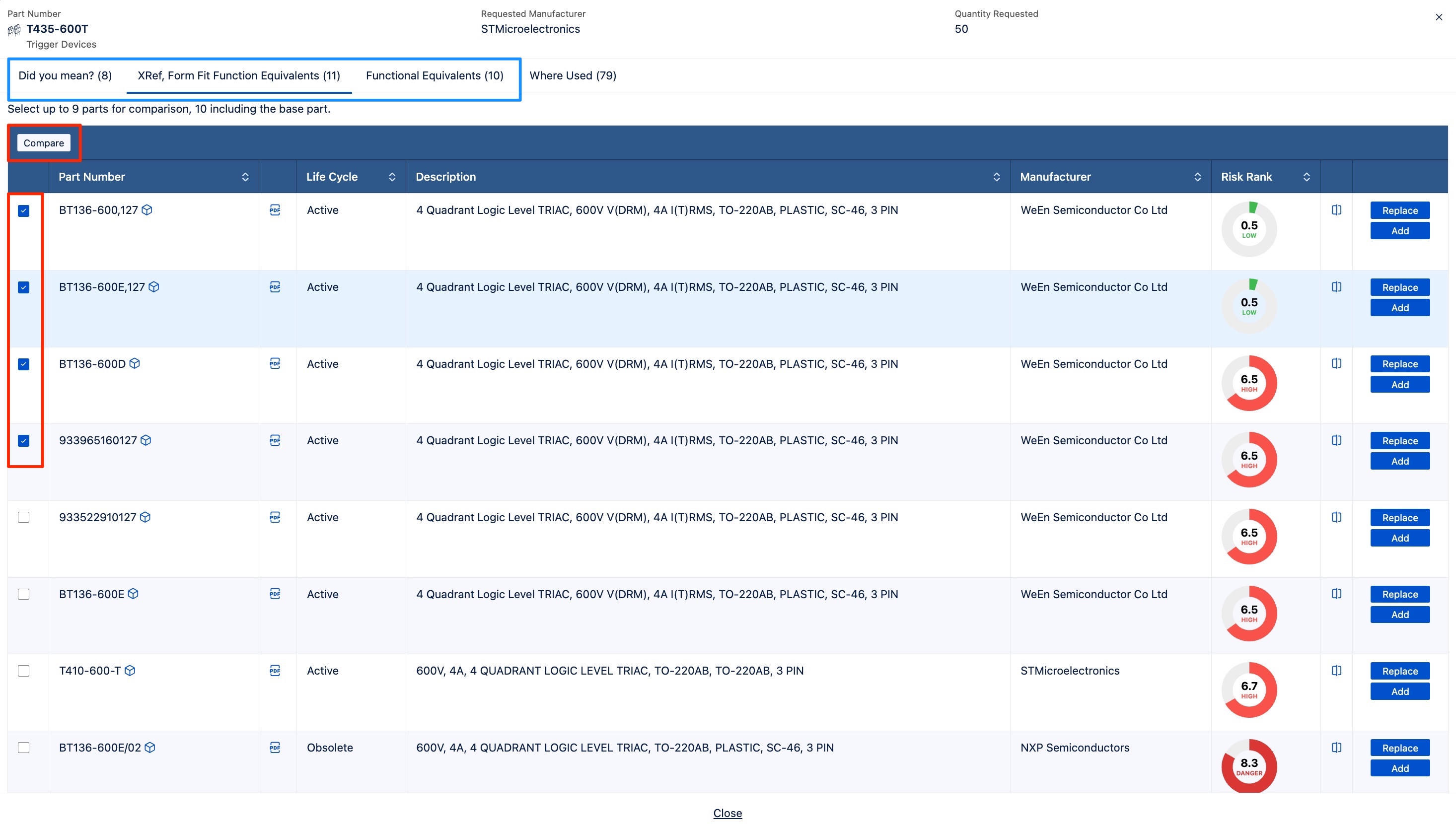The height and width of the screenshot is (824, 1456).
Task: Check the T410-600-T checkbox
Action: (x=24, y=671)
